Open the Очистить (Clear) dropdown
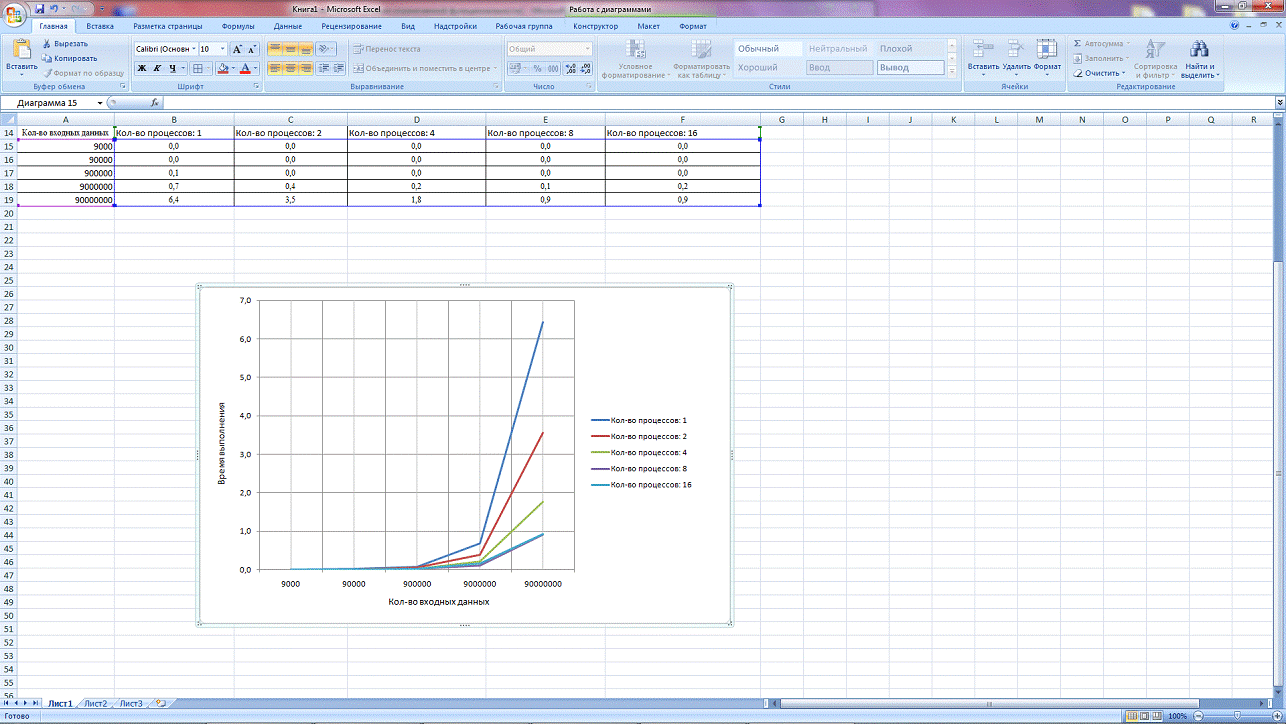The width and height of the screenshot is (1286, 724). 1100,73
